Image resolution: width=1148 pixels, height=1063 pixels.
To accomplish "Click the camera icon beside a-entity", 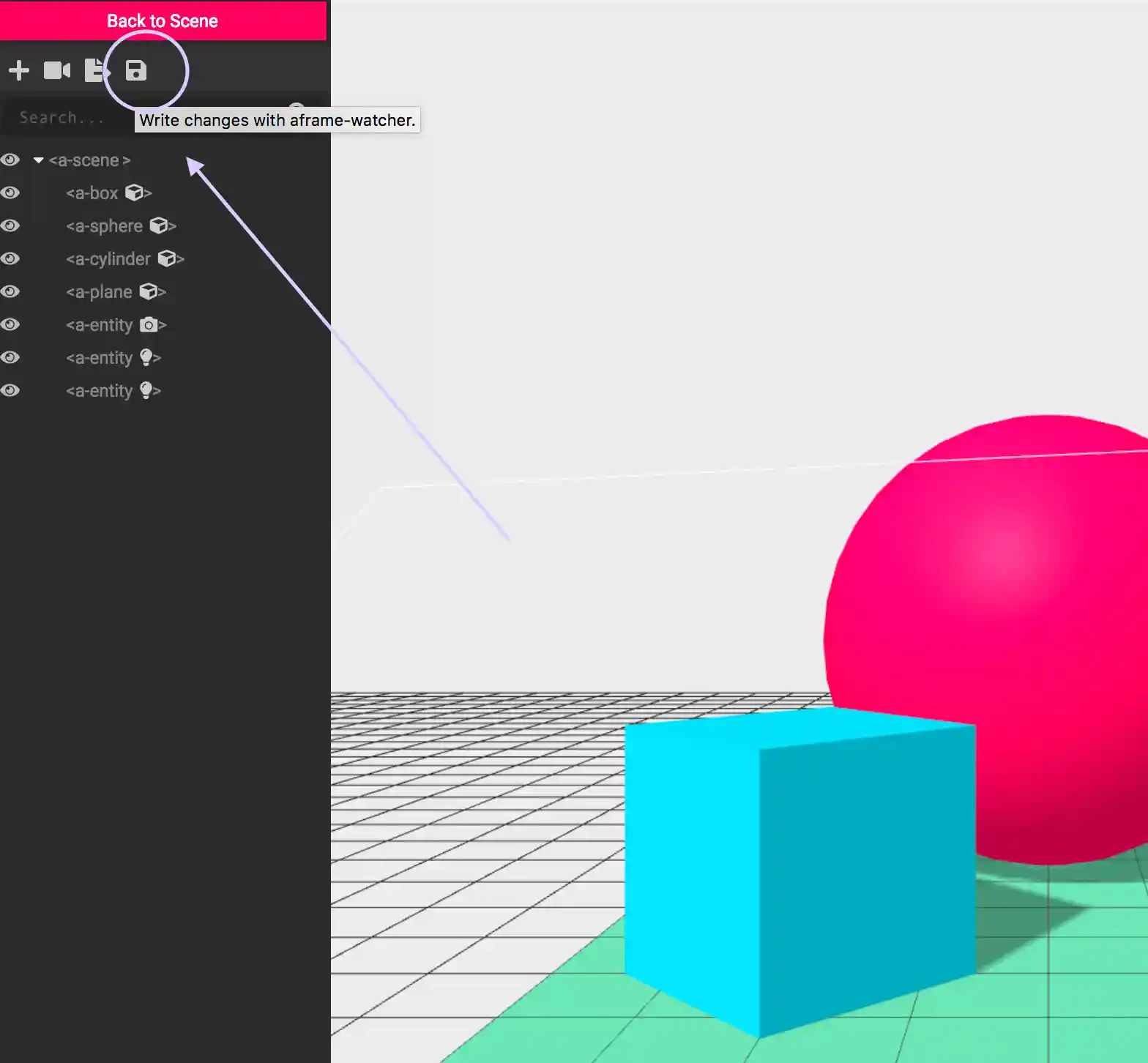I will pyautogui.click(x=149, y=324).
